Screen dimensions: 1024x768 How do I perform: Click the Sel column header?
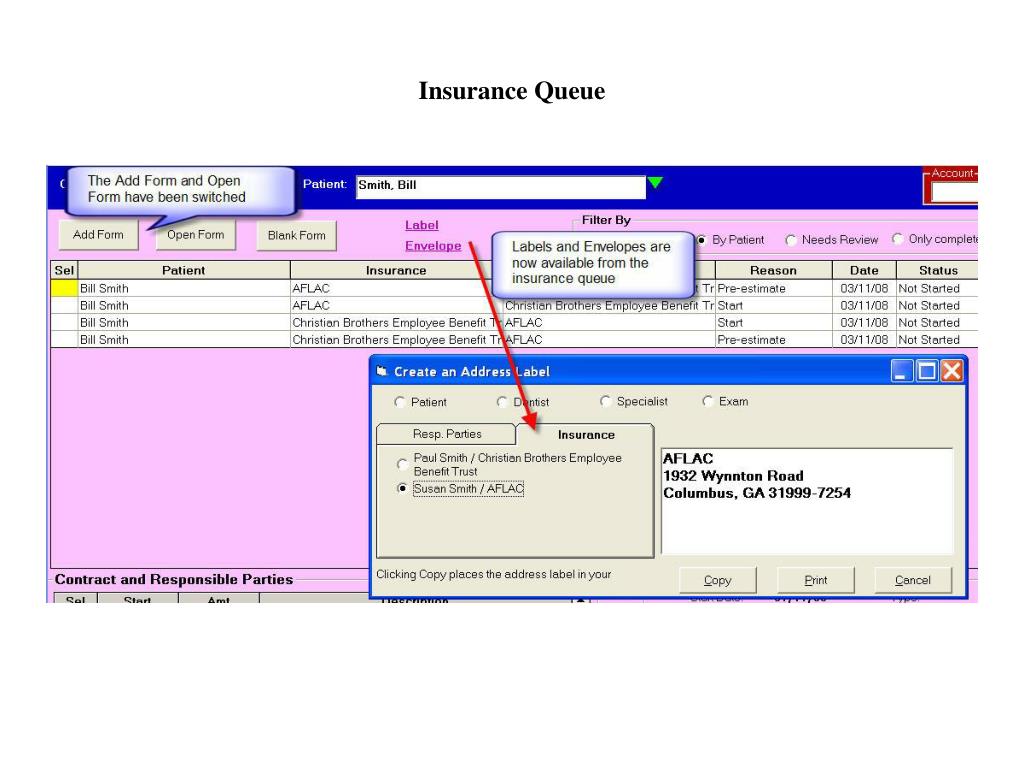(64, 270)
